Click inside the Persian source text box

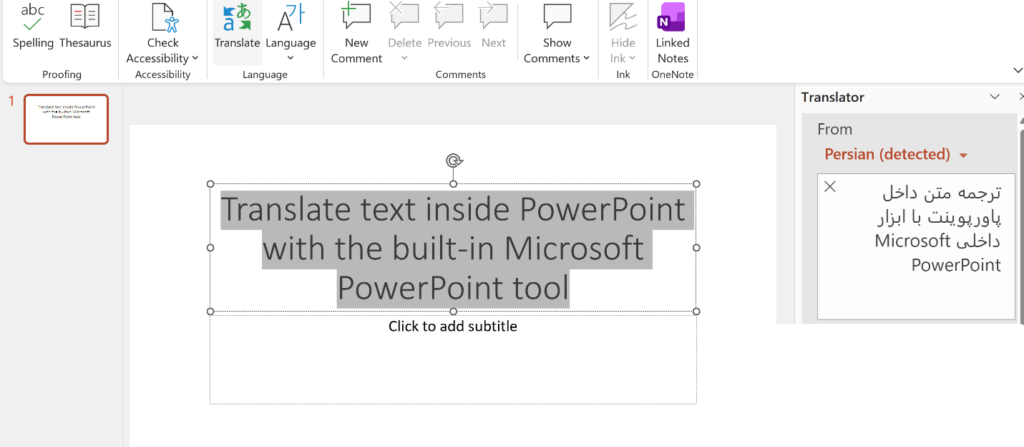tap(916, 246)
